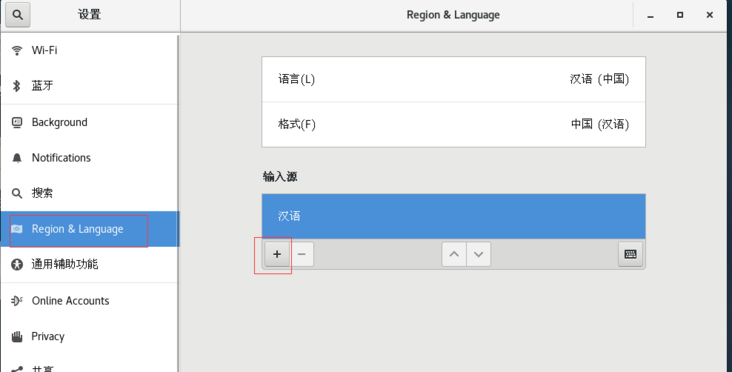Show keyboard layout preview
The width and height of the screenshot is (732, 372).
(630, 254)
